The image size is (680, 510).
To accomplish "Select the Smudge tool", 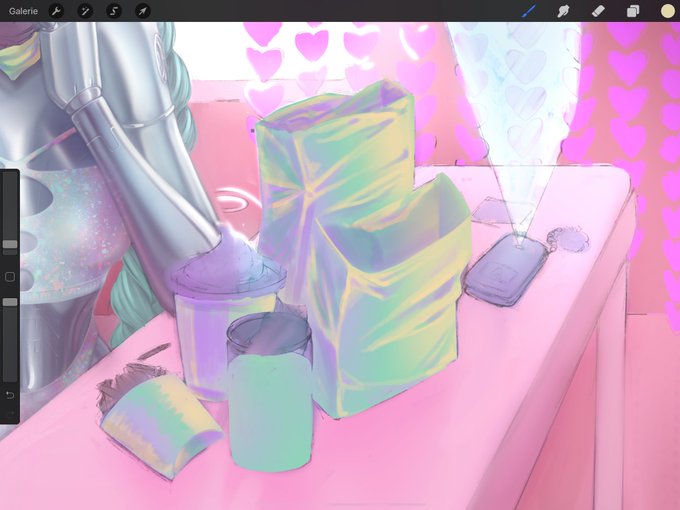I will point(563,11).
